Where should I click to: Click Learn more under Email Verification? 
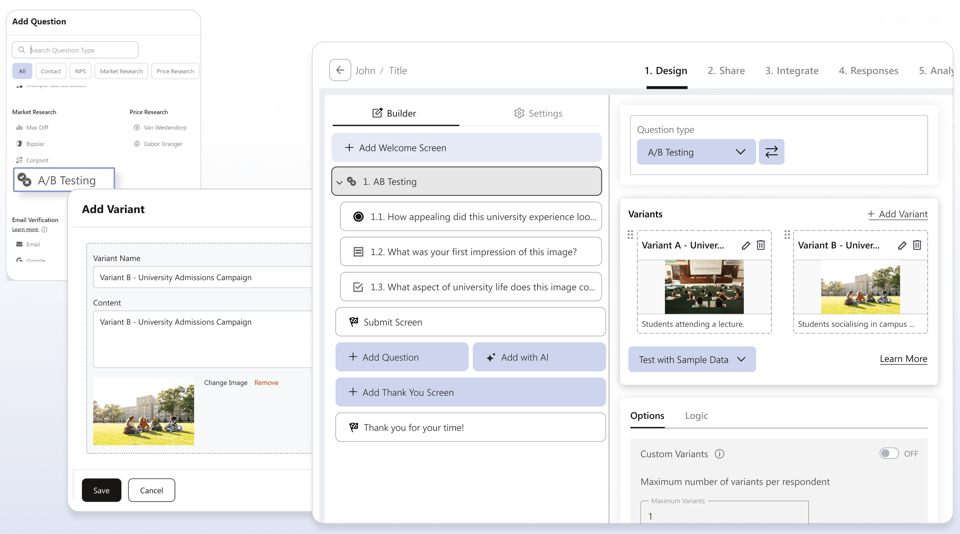[x=25, y=230]
